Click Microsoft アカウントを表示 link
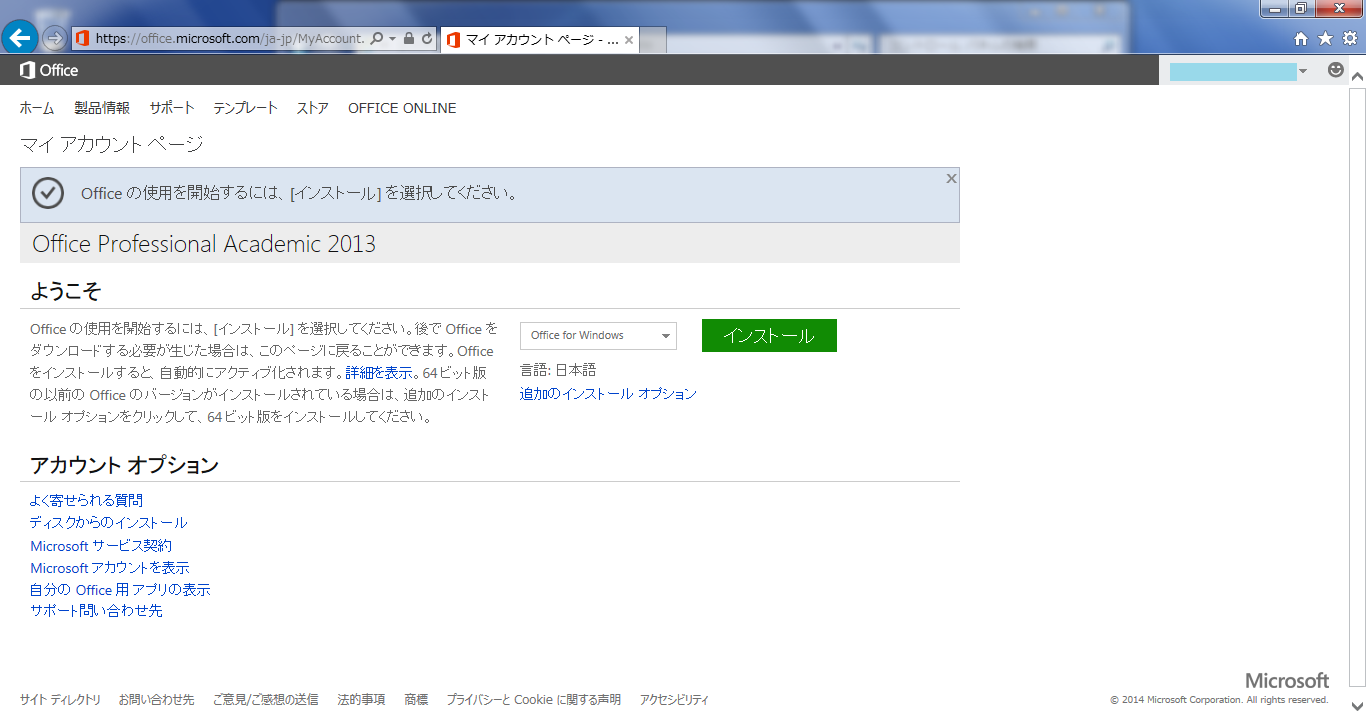The image size is (1366, 728). click(x=110, y=568)
